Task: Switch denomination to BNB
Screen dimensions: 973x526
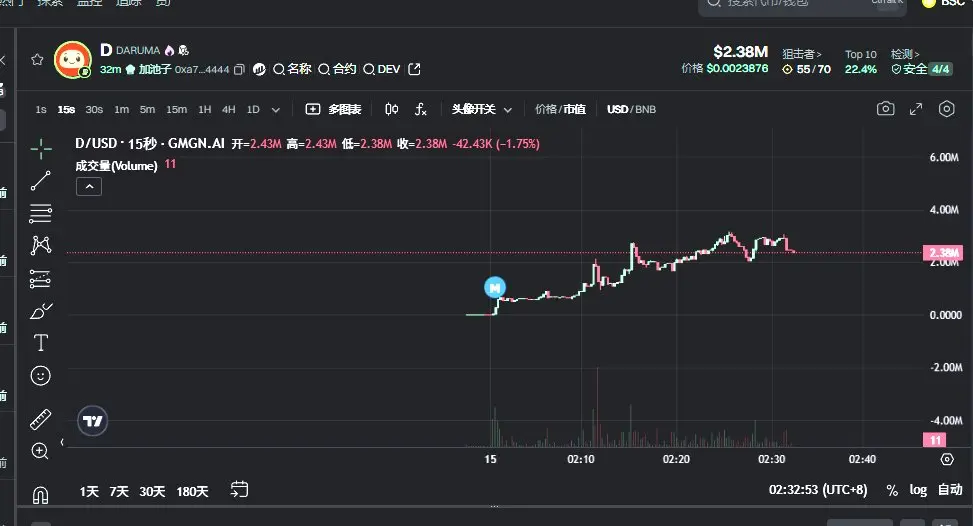Action: (645, 109)
